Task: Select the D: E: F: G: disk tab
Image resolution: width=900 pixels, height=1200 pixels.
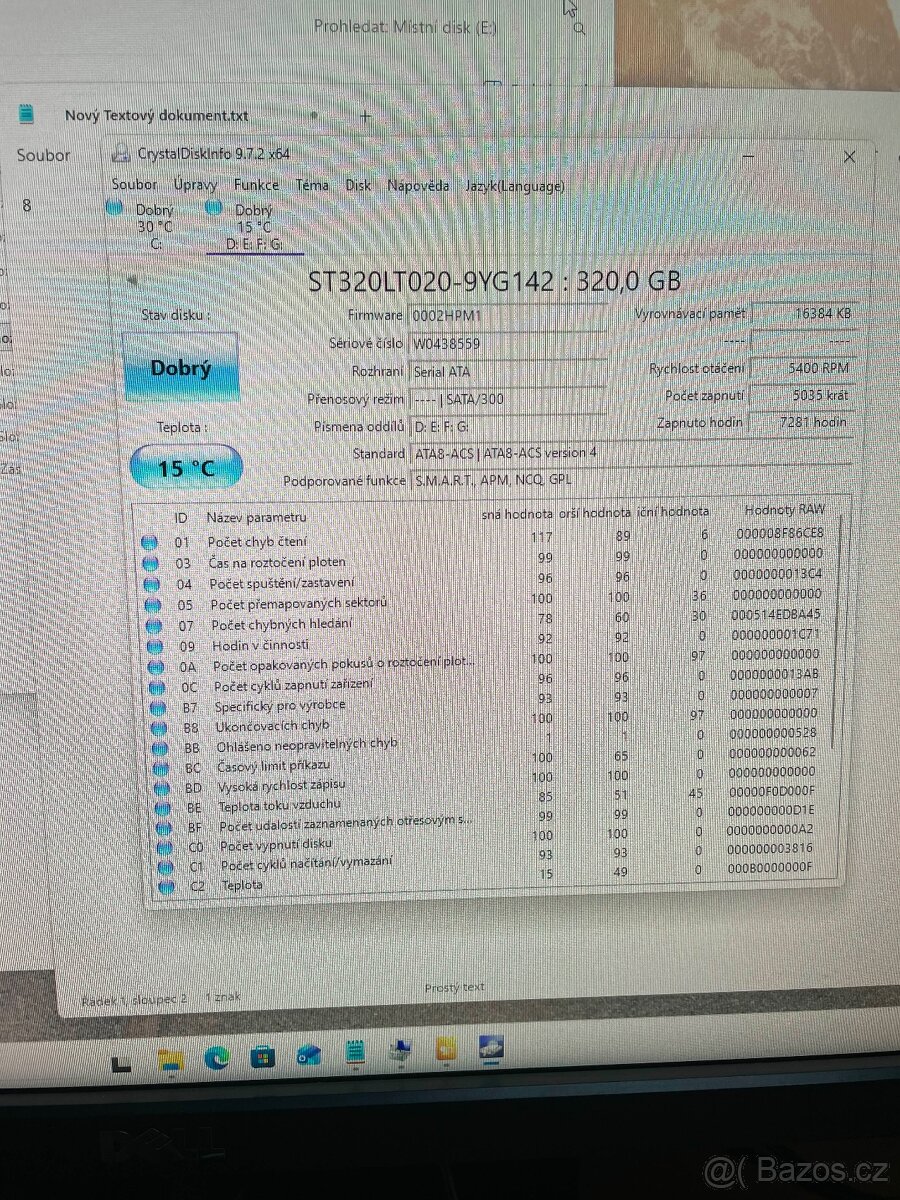Action: (254, 243)
